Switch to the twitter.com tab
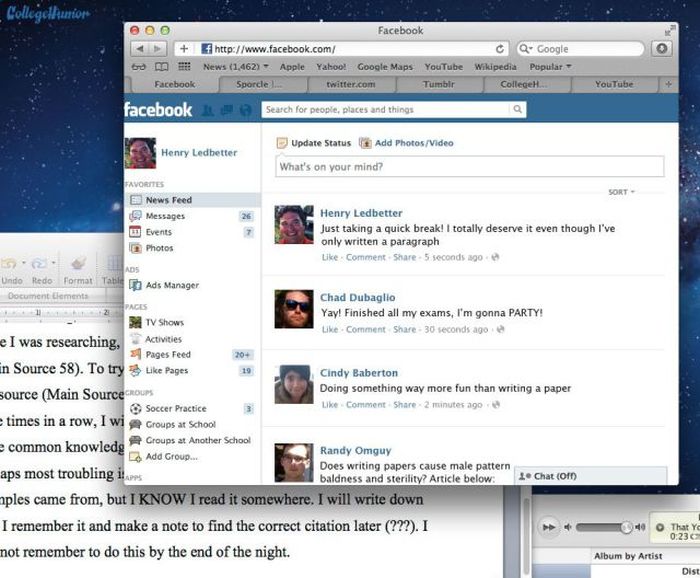This screenshot has width=700, height=578. click(351, 84)
